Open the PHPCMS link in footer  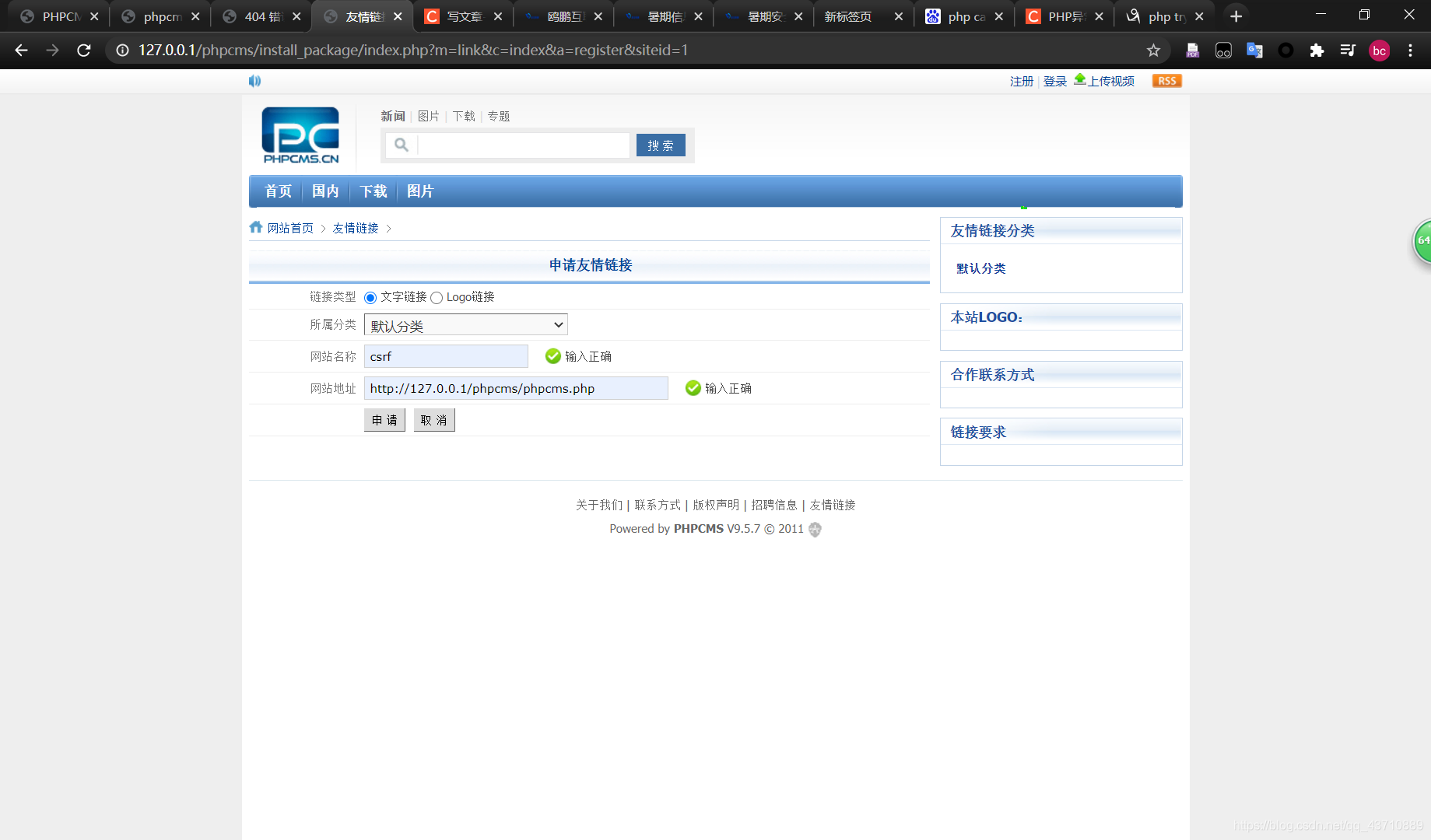(698, 529)
